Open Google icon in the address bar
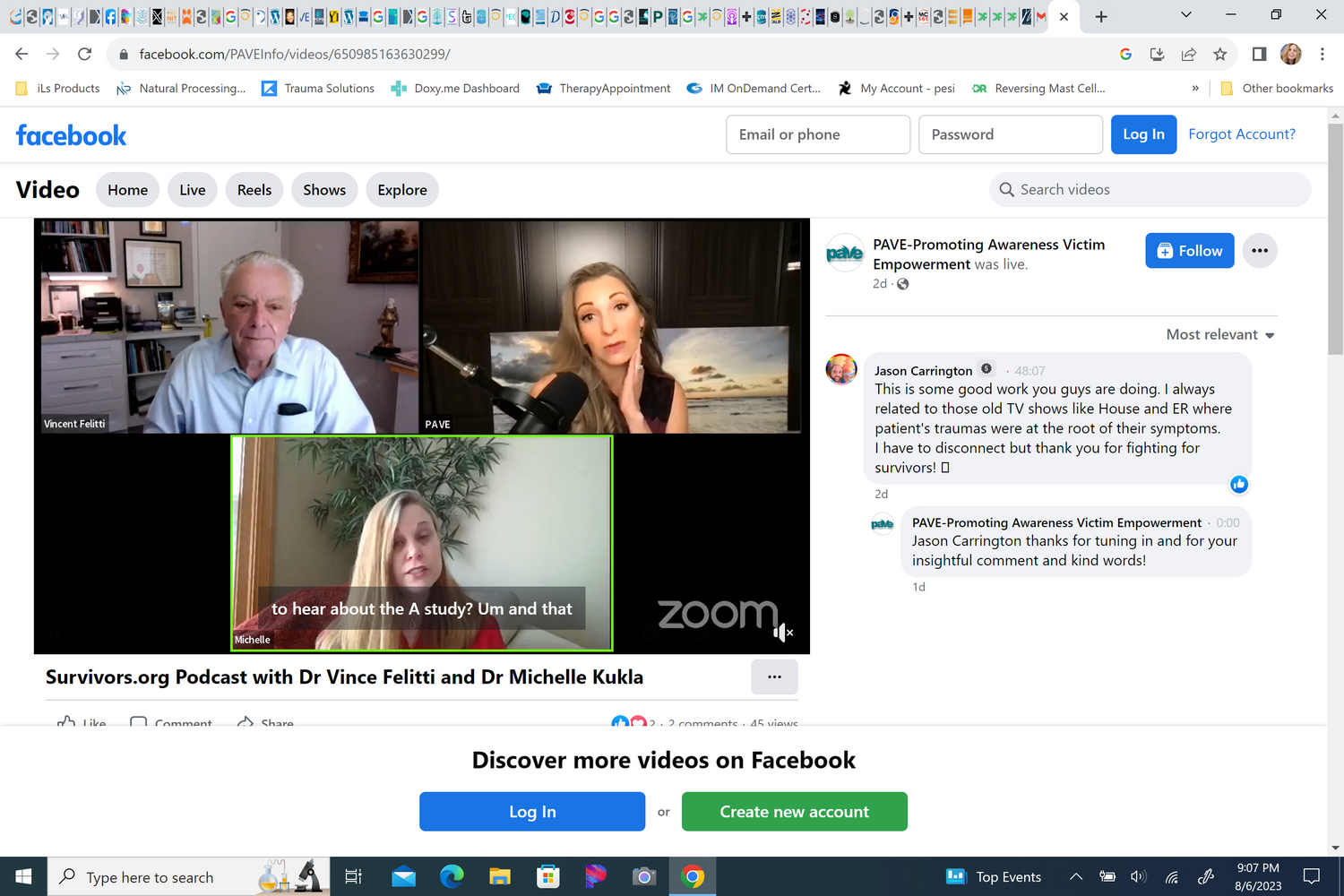The image size is (1344, 896). (1125, 55)
